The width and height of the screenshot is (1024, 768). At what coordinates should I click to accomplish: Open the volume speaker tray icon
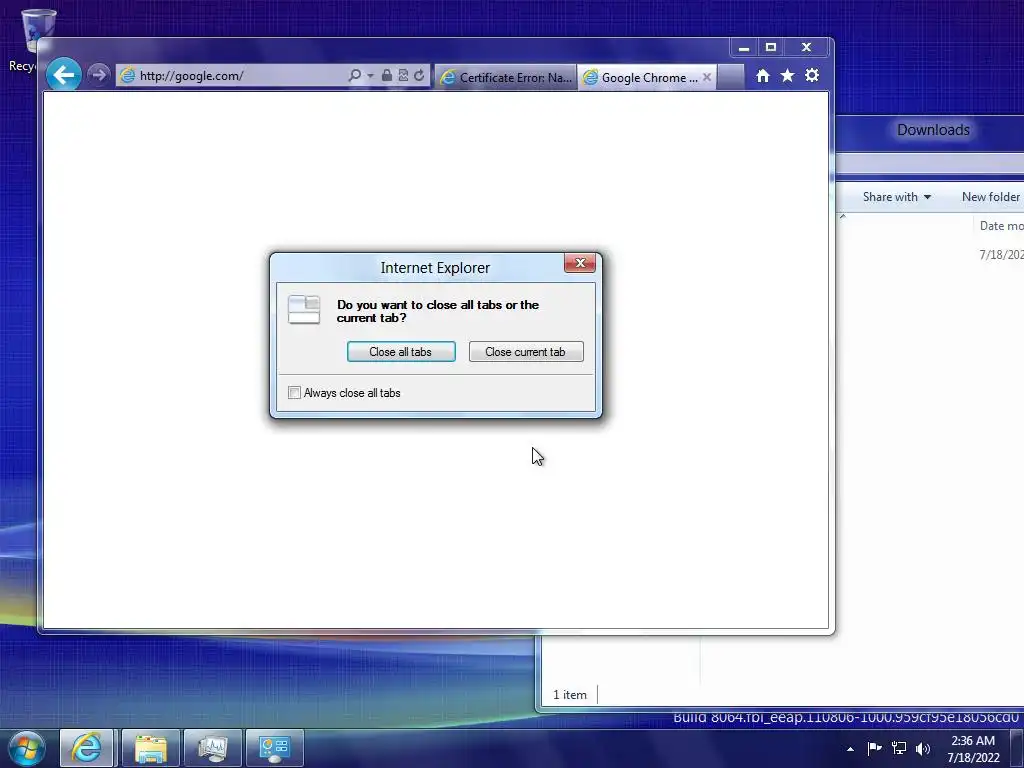coord(923,748)
